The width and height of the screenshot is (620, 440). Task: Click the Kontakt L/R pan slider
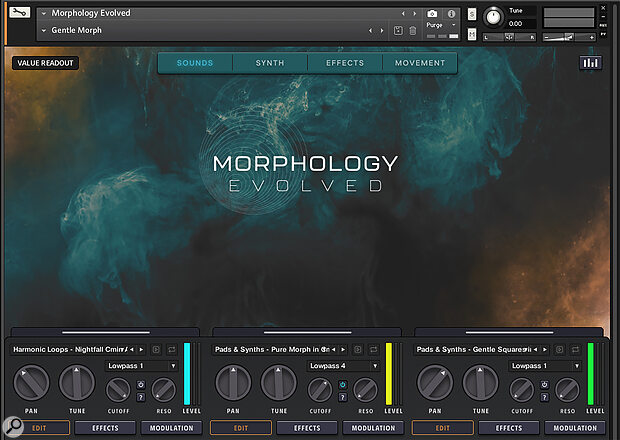point(509,37)
